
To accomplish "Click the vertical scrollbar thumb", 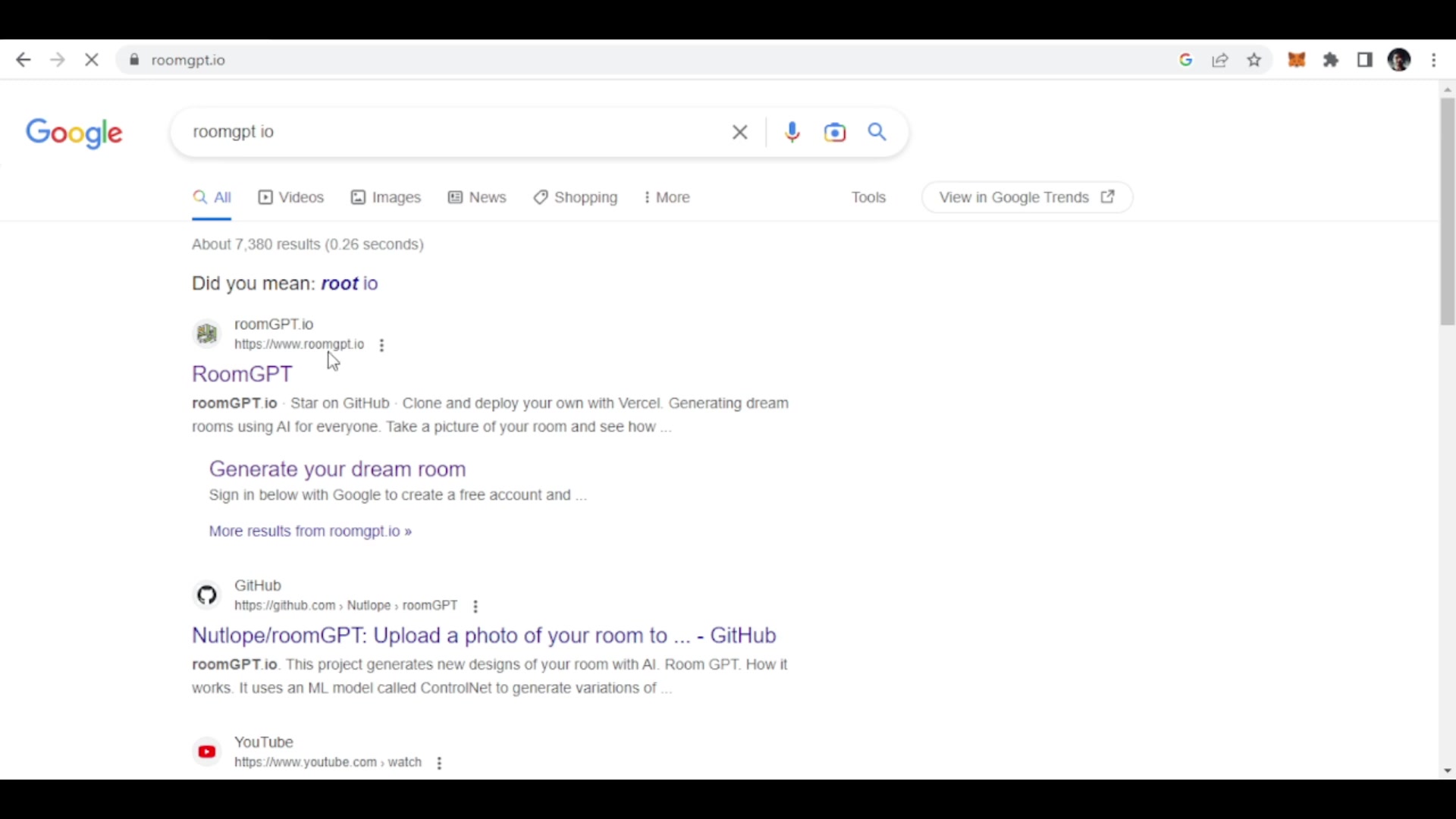I will (x=1448, y=212).
